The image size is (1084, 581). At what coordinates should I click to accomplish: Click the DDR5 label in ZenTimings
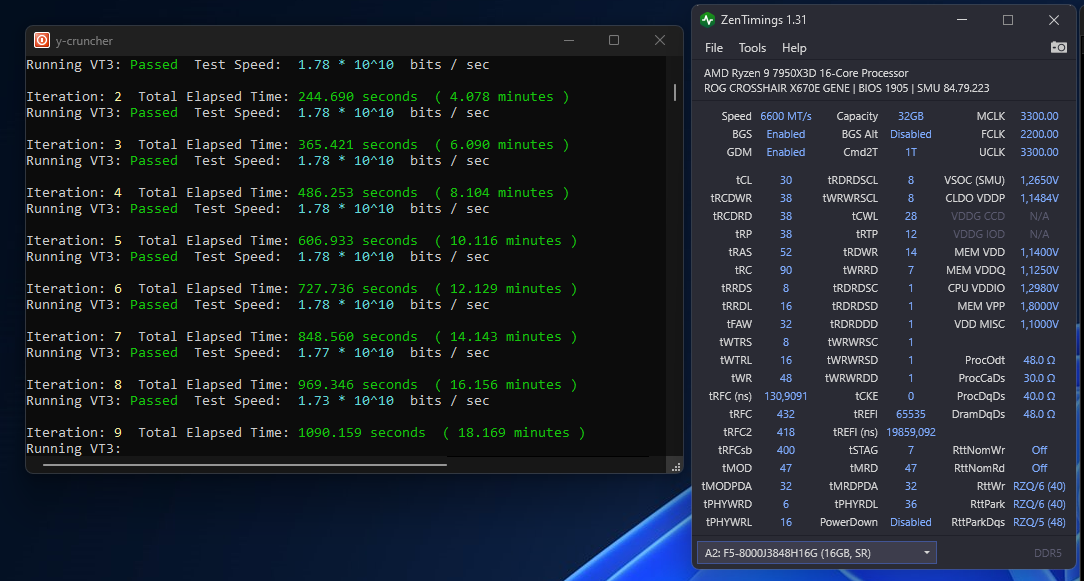tap(1047, 553)
